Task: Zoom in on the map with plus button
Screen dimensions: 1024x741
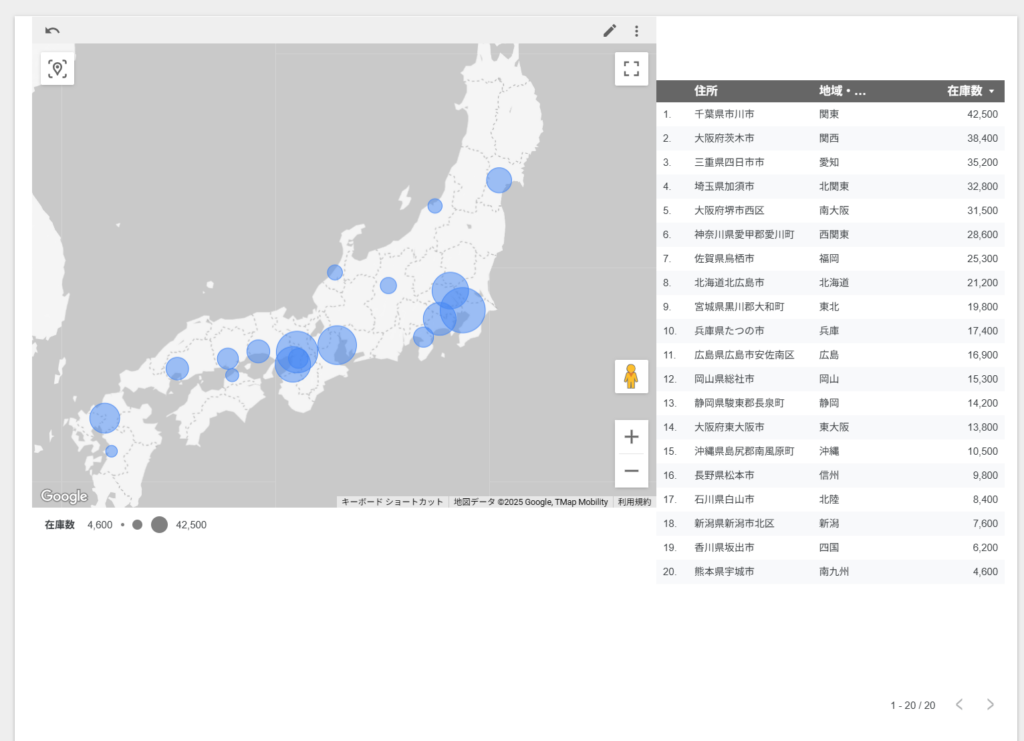Action: 631,437
